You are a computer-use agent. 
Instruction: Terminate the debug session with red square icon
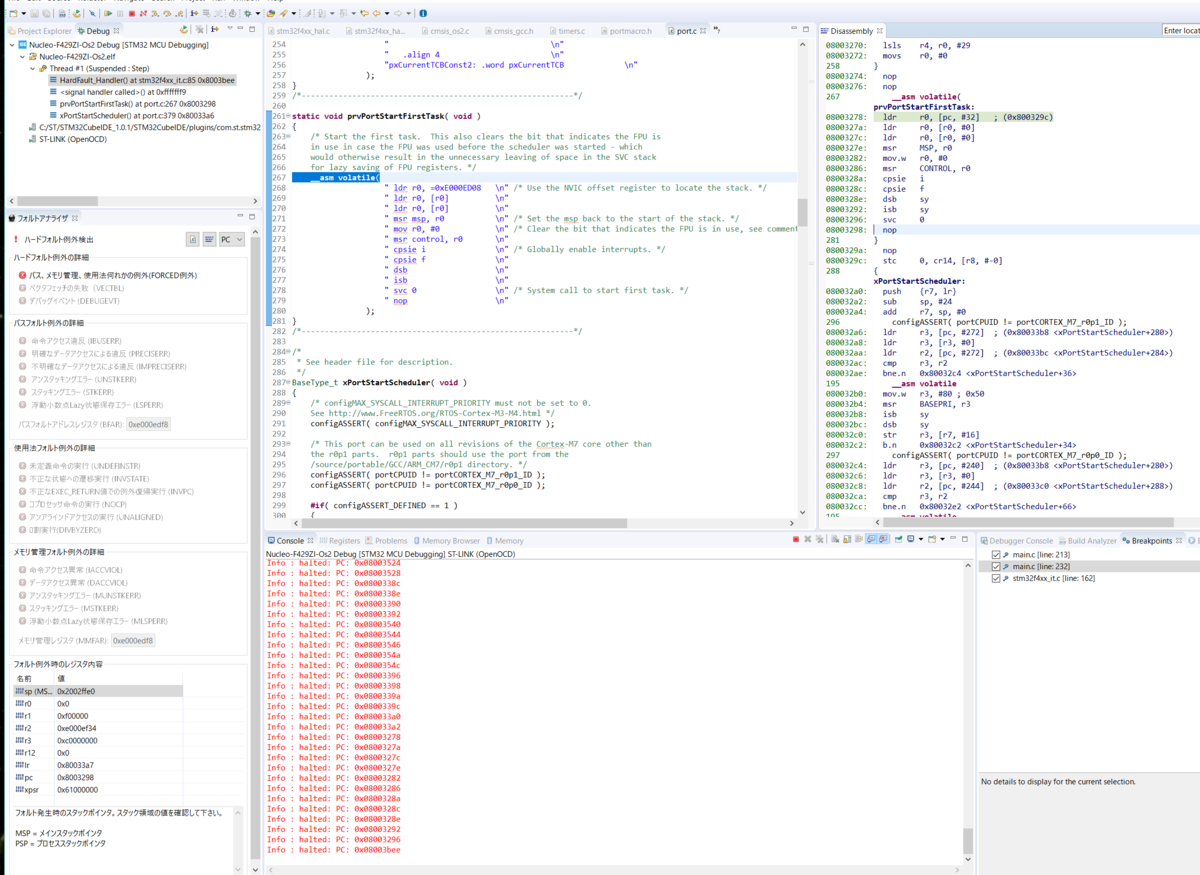pyautogui.click(x=132, y=13)
